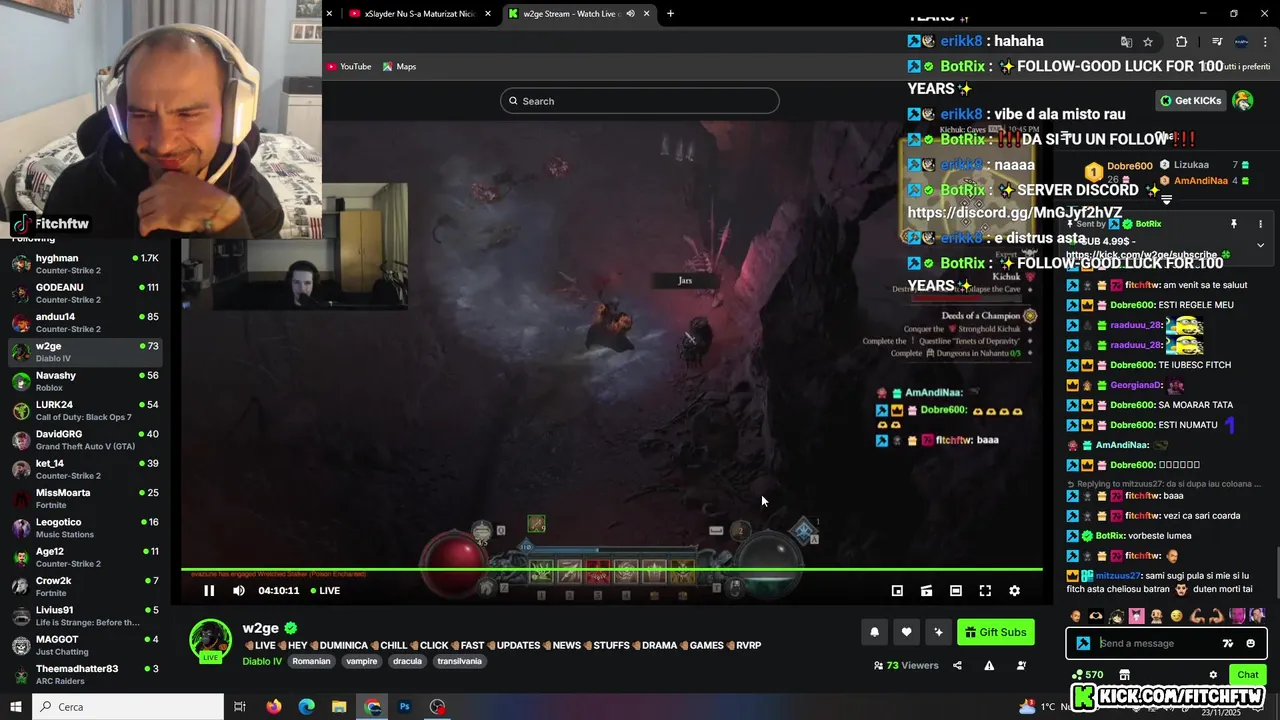
Task: Expand the gifters leaderboard handle
Action: point(1166,200)
